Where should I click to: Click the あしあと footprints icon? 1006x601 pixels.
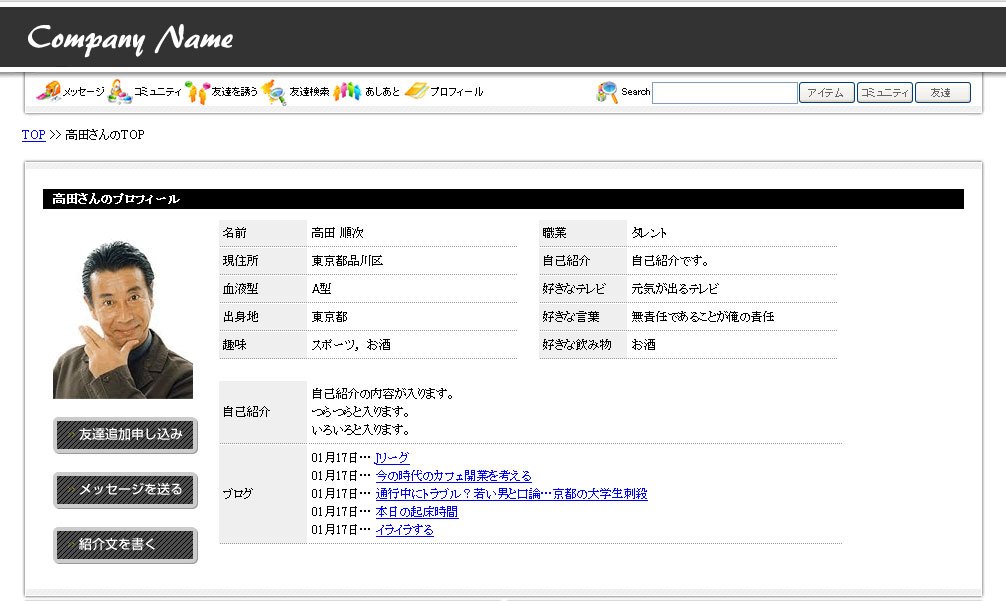[x=347, y=92]
